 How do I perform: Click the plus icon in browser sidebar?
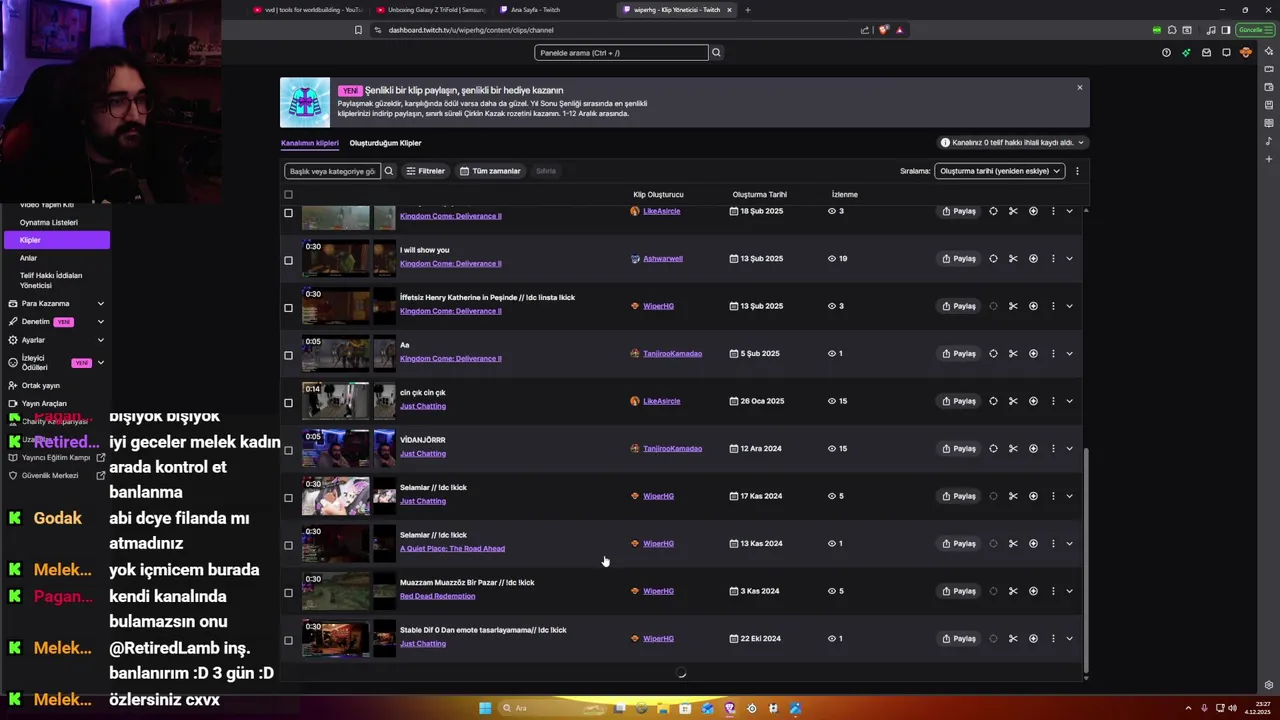(1269, 159)
